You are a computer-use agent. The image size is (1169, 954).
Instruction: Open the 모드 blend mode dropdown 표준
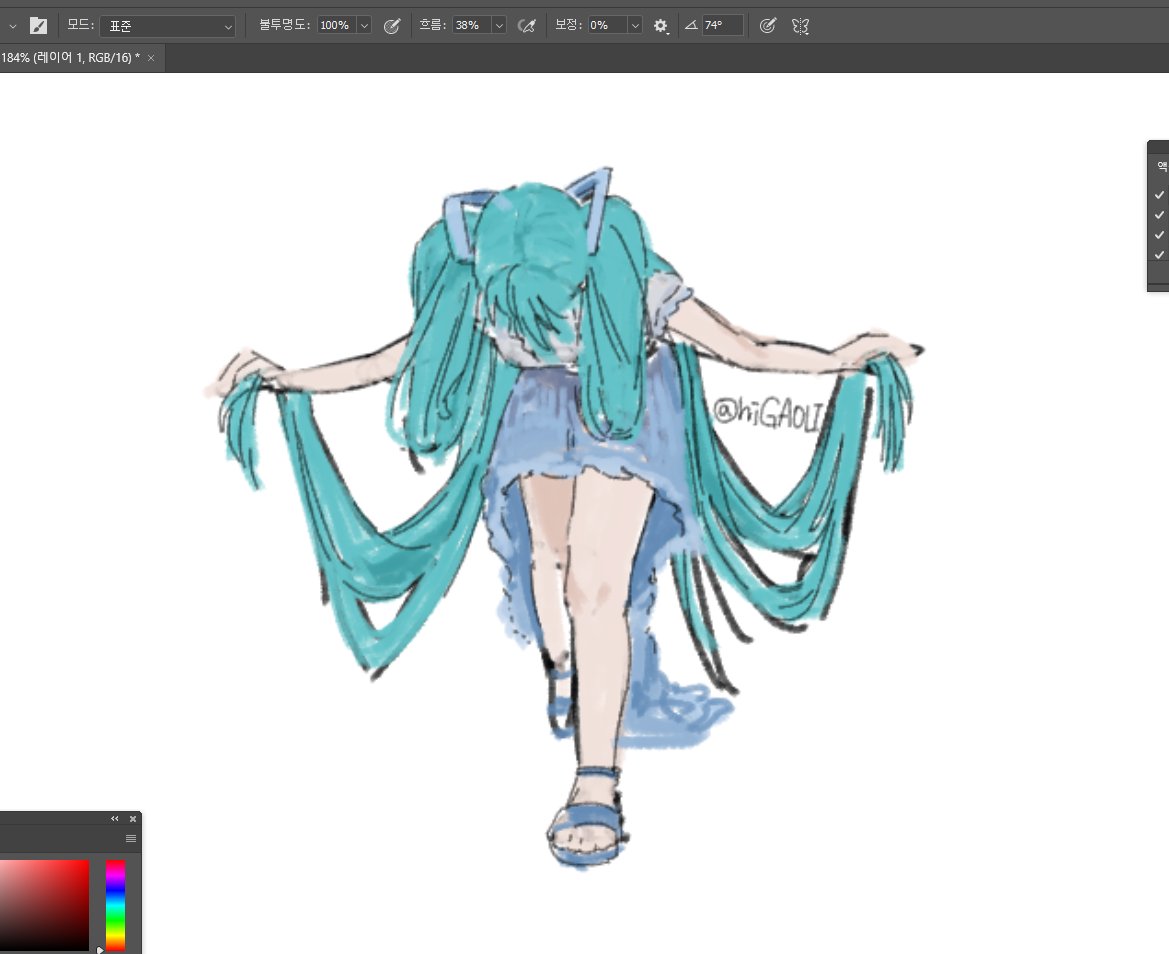168,26
